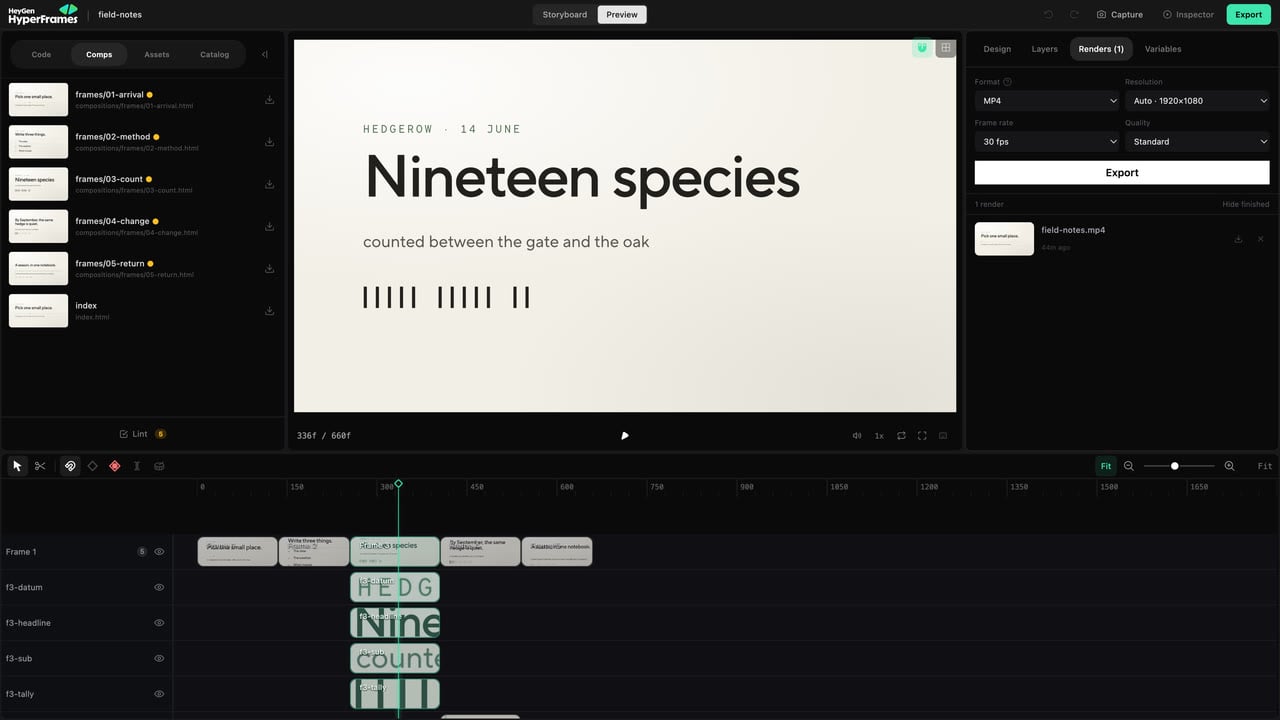Image resolution: width=1280 pixels, height=720 pixels.
Task: Switch to the Storyboard view
Action: 565,15
